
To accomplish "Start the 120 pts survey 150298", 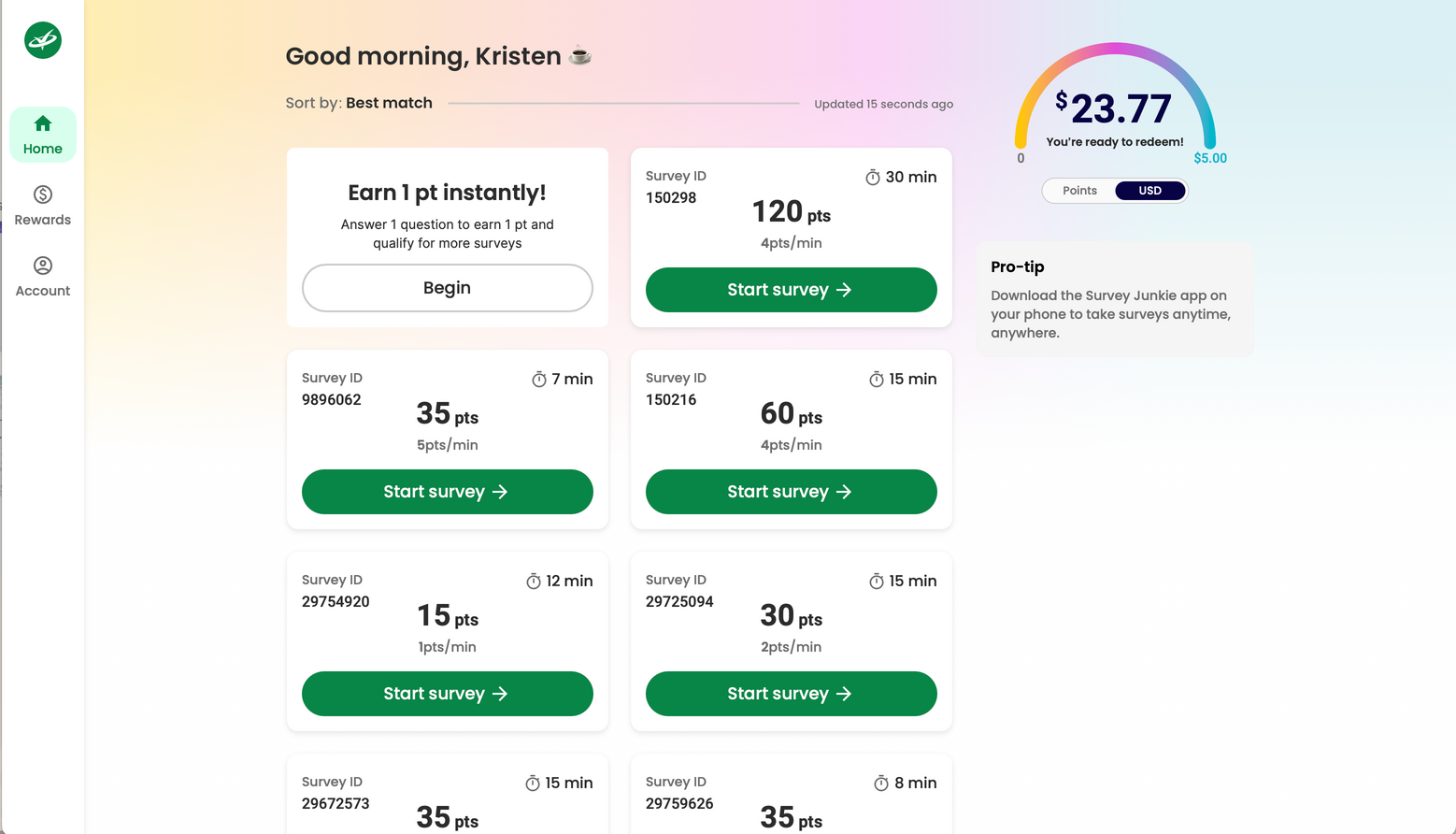I will [791, 290].
